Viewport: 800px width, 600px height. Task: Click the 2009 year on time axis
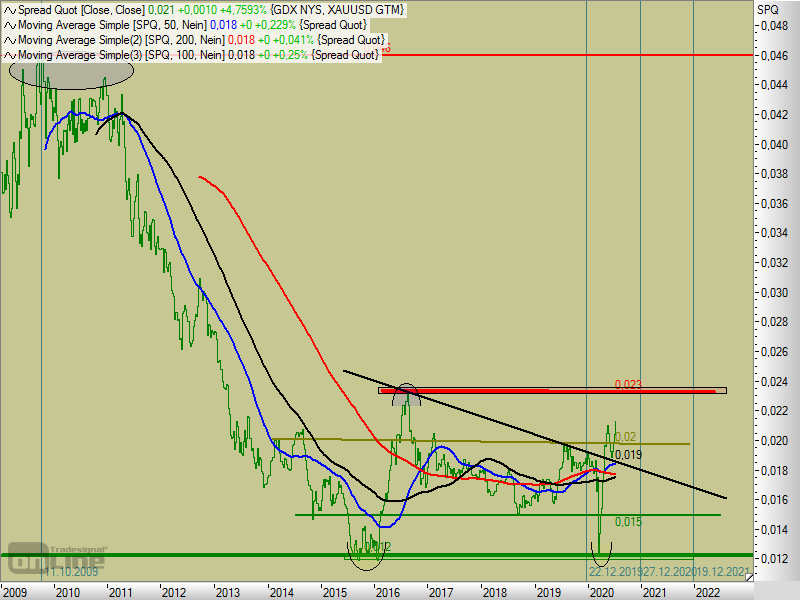14,592
